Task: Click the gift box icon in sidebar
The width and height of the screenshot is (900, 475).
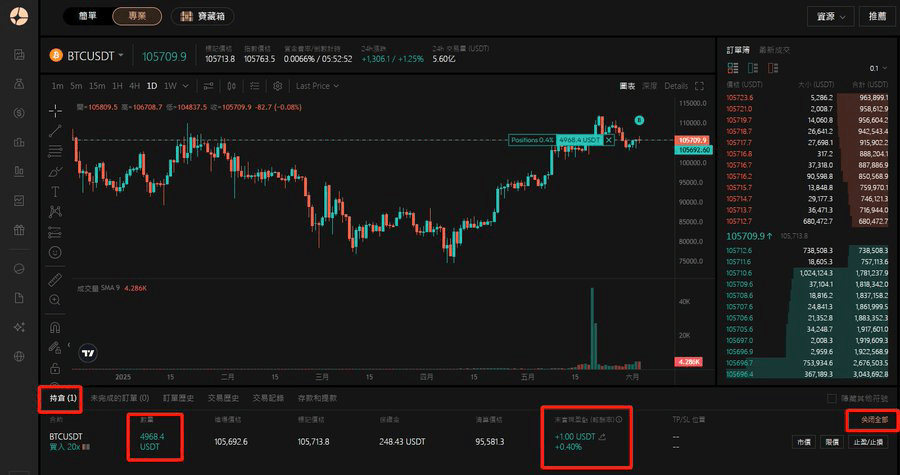Action: click(19, 230)
